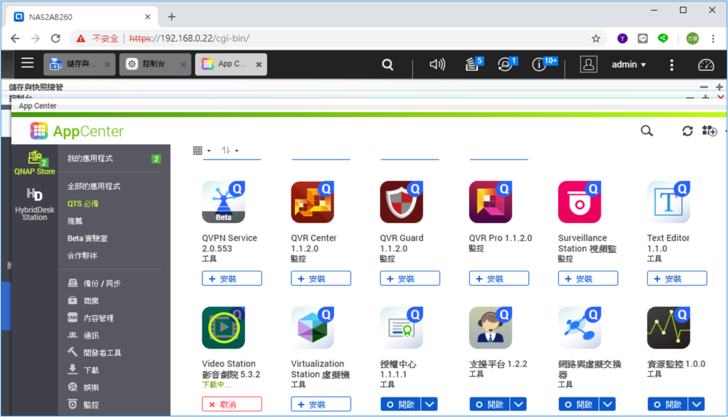Install Virtualization Station with 安裝 button
This screenshot has height=417, width=728.
pyautogui.click(x=321, y=404)
